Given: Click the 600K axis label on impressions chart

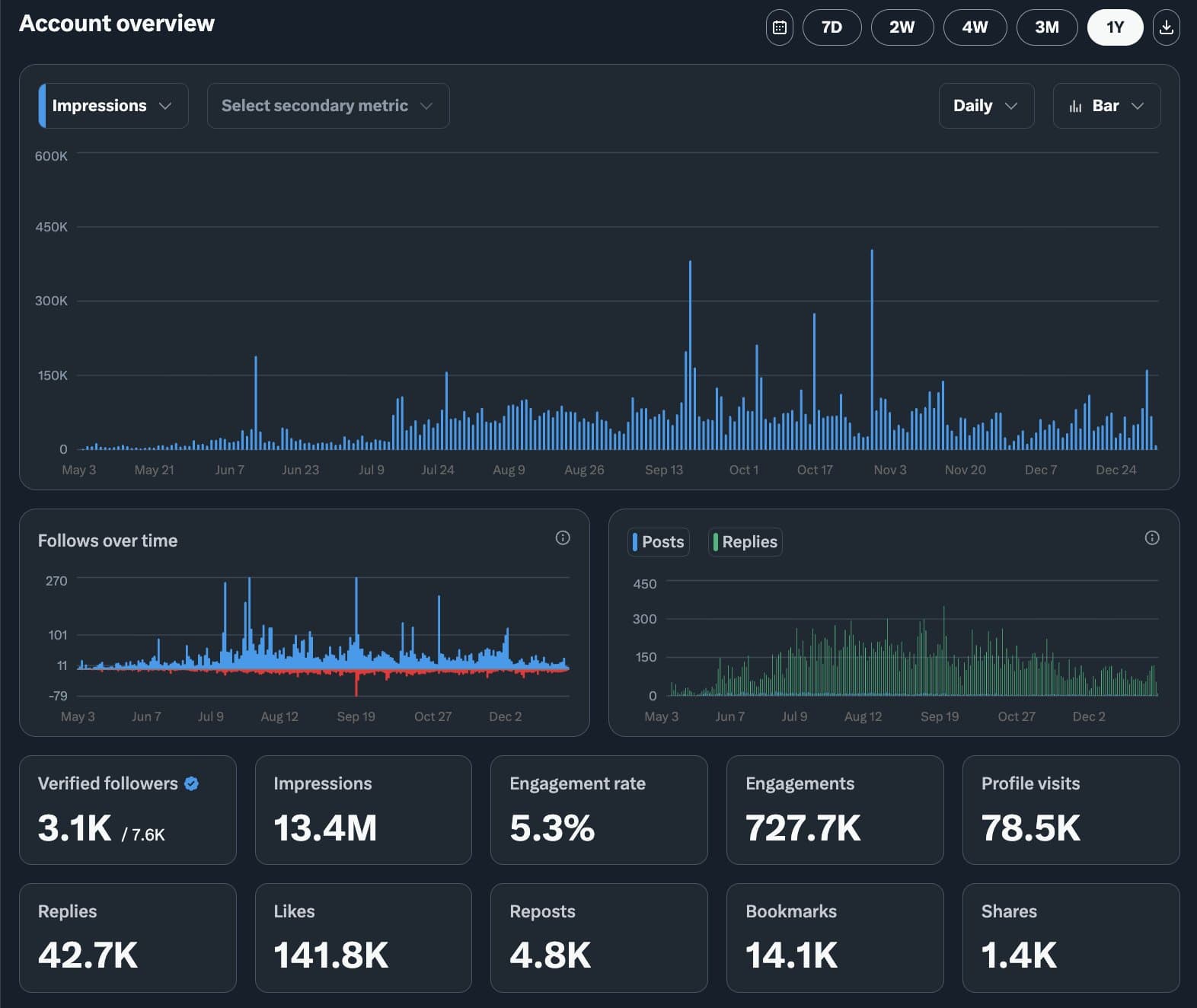Looking at the screenshot, I should pos(51,156).
